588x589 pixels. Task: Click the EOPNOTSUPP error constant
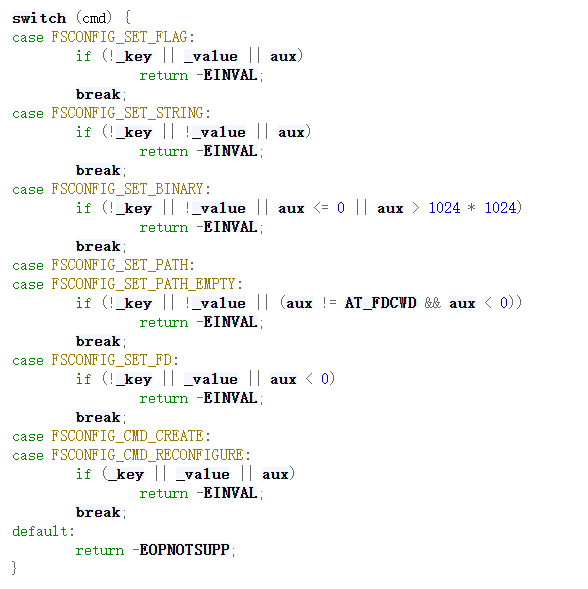click(184, 550)
